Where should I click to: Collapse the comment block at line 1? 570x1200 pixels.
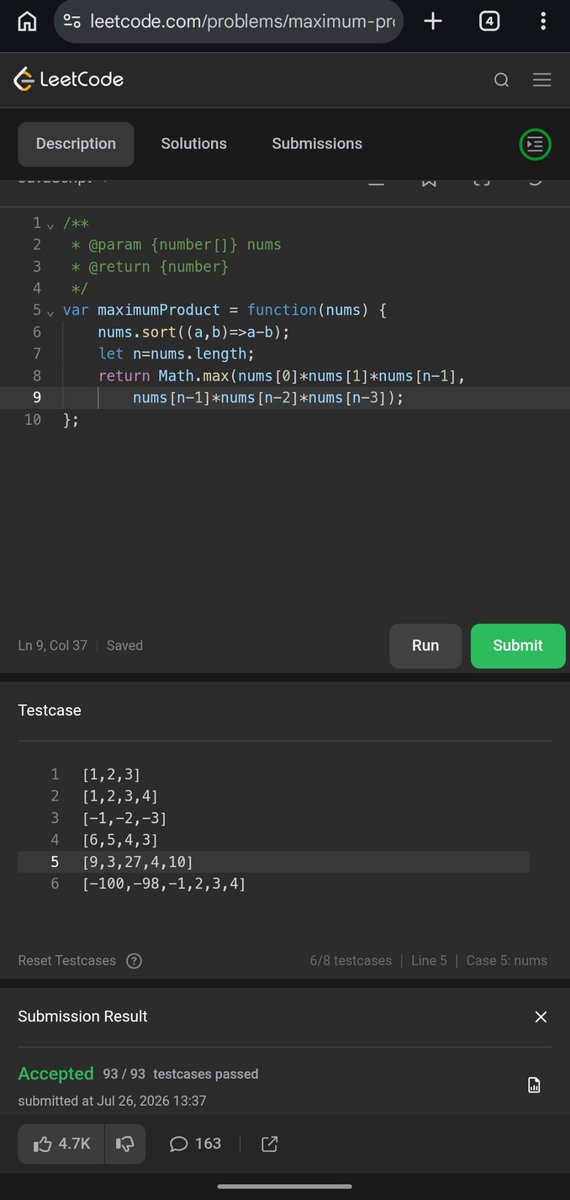50,224
